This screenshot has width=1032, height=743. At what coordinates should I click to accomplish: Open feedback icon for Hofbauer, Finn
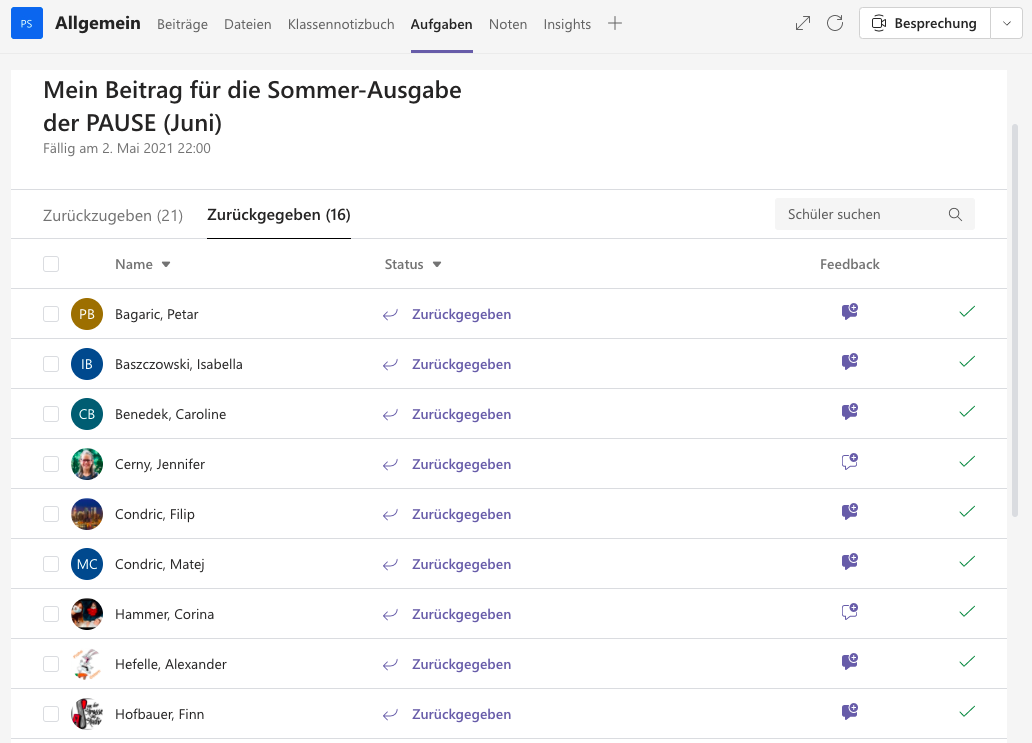click(x=850, y=712)
